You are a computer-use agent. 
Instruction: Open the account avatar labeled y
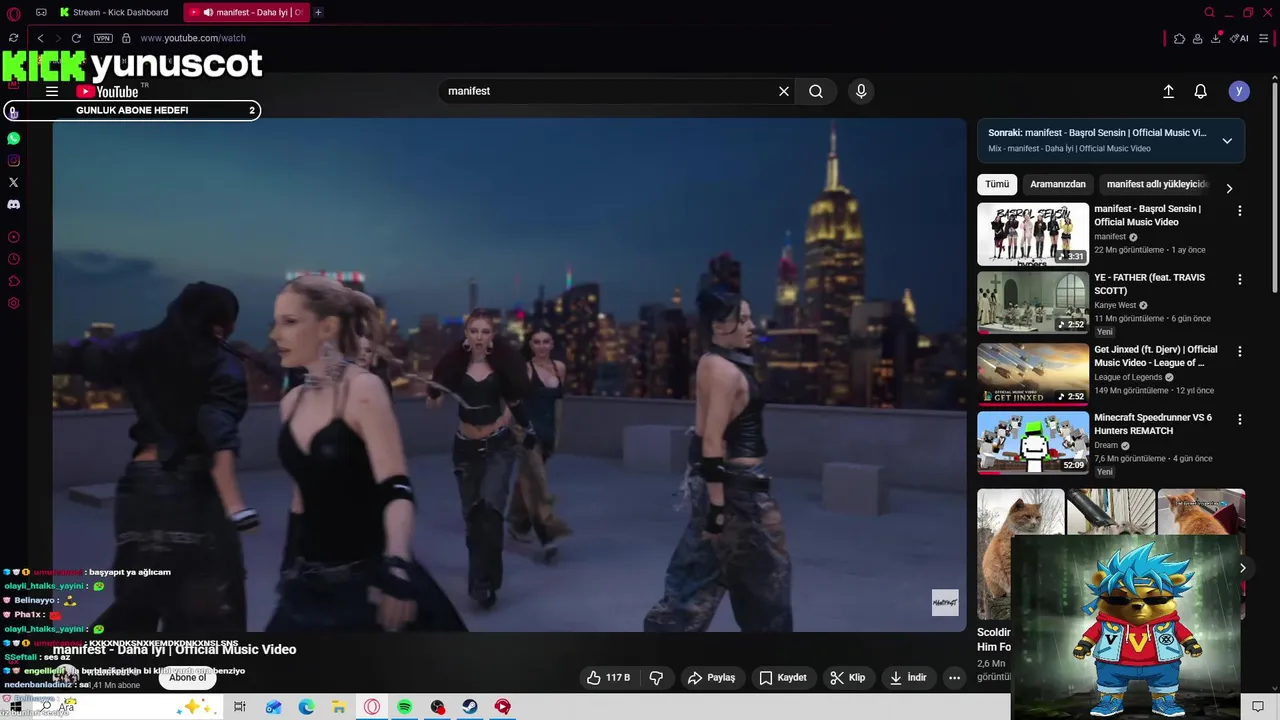tap(1239, 91)
